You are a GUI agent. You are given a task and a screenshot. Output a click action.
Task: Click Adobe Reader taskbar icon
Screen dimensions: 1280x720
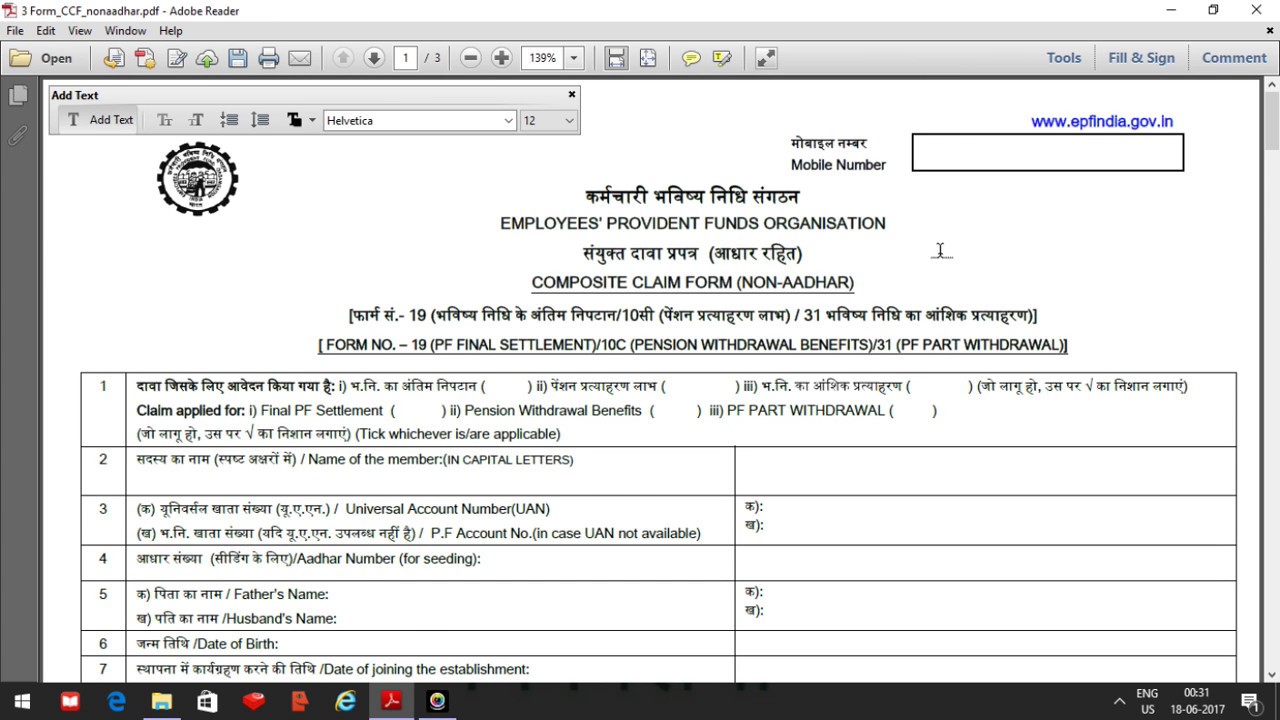click(x=391, y=702)
